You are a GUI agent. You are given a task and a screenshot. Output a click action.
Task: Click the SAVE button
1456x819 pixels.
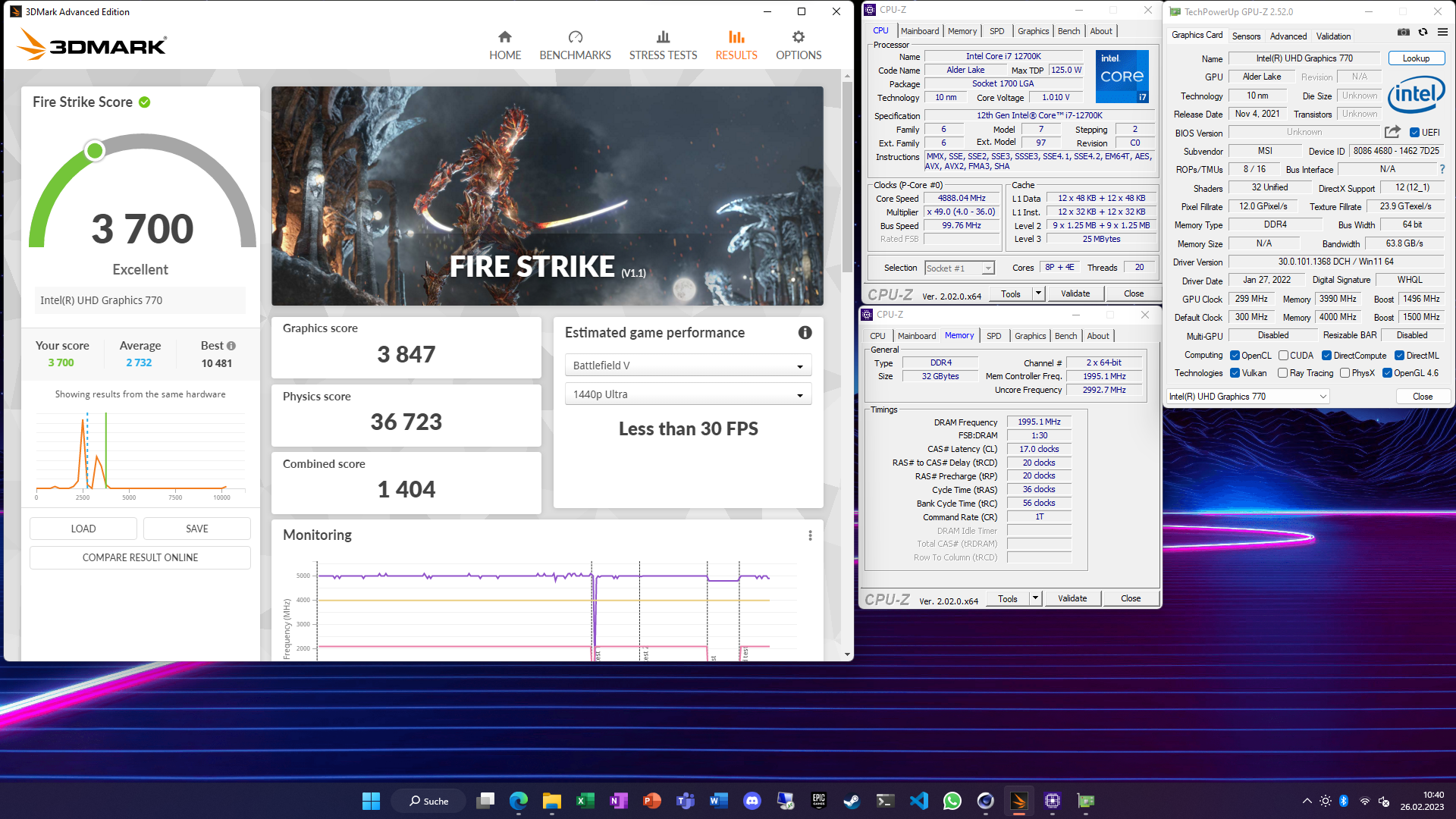197,529
